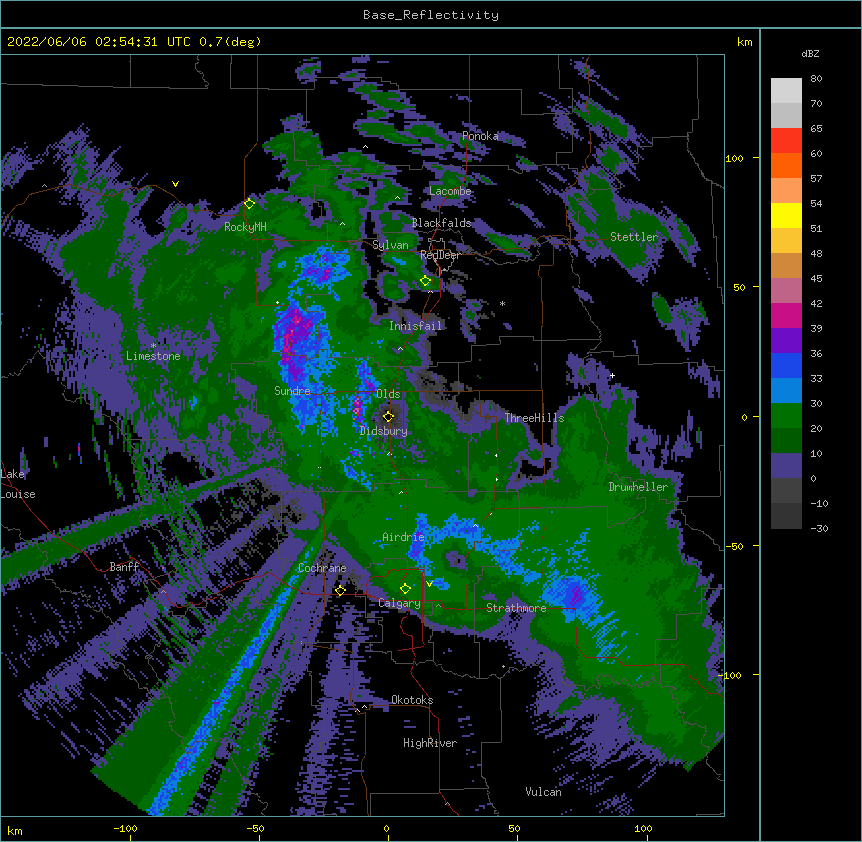Choose the purple 39-36 dBZ legend swatch
Image resolution: width=862 pixels, height=842 pixels.
[786, 341]
